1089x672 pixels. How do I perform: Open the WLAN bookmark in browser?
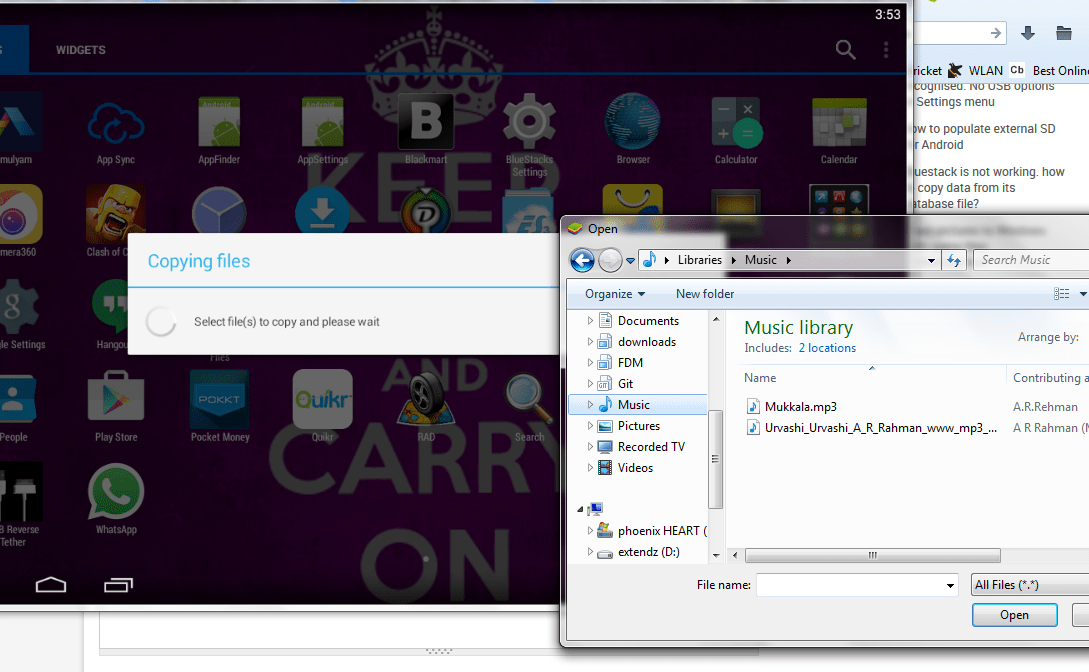pos(976,70)
